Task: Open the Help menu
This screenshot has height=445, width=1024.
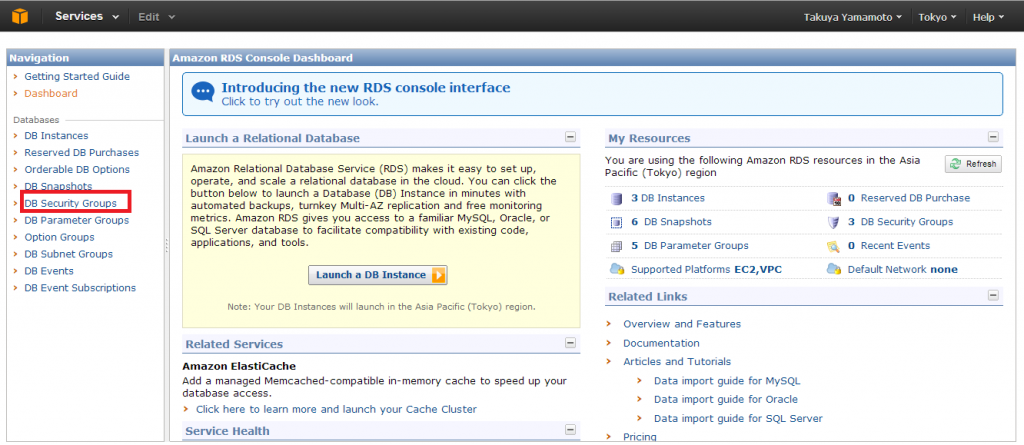Action: point(988,17)
